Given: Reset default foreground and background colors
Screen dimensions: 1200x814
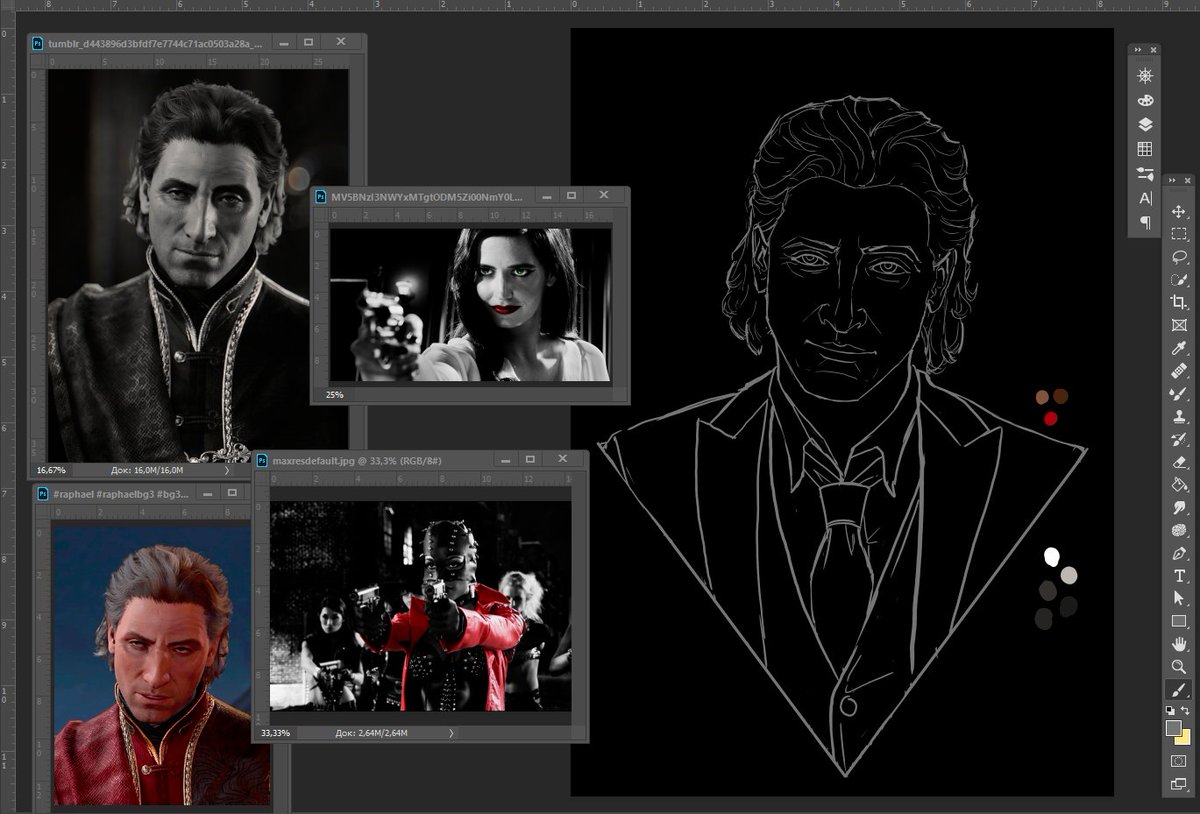Looking at the screenshot, I should [1170, 711].
